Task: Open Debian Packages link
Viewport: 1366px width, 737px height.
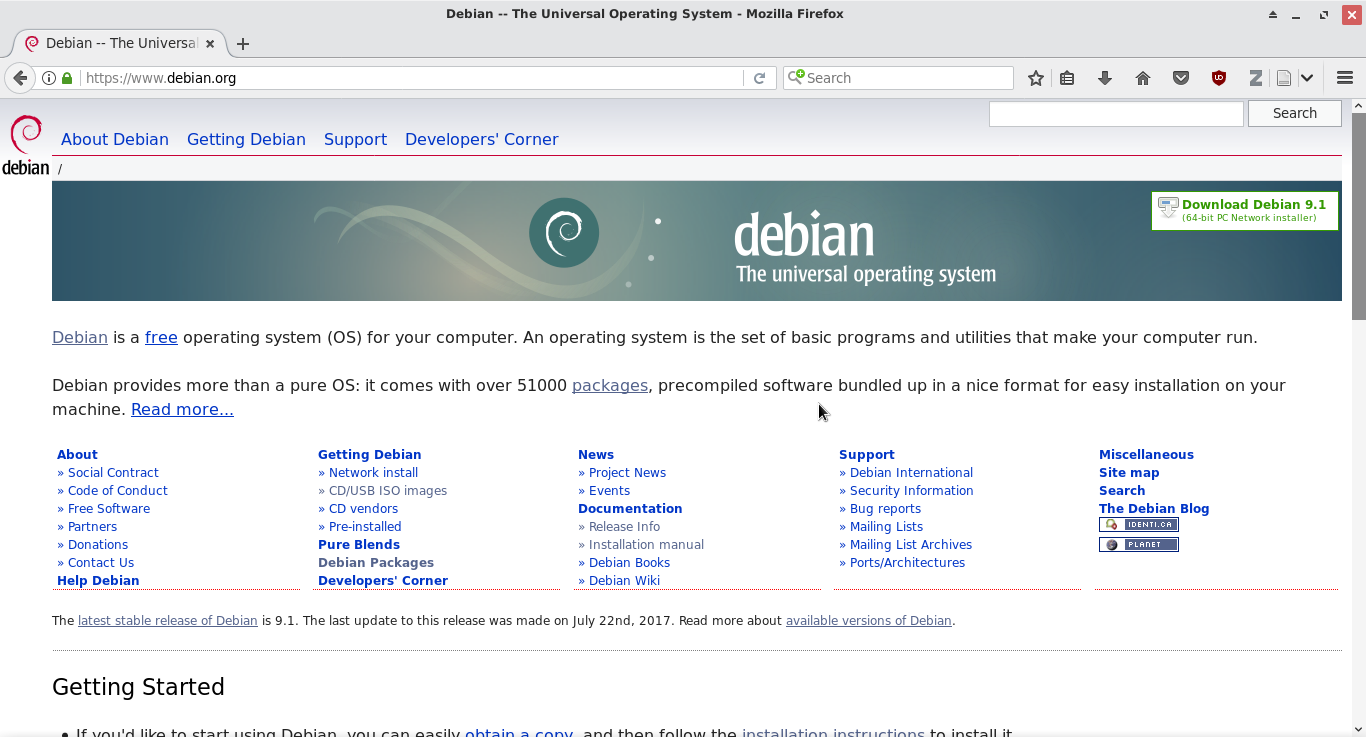Action: pos(376,563)
